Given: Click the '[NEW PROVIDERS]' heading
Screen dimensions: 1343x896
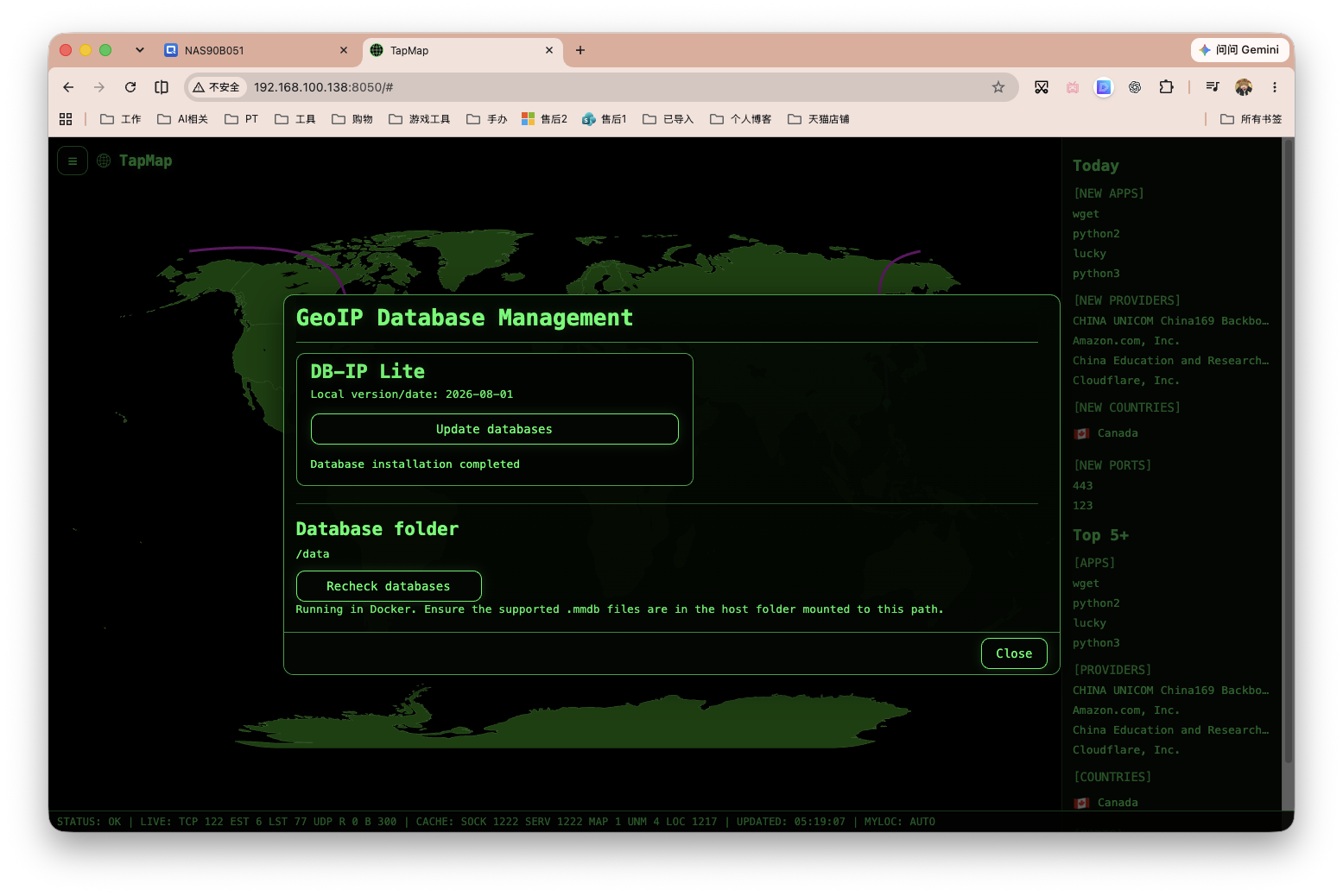Looking at the screenshot, I should (1127, 300).
